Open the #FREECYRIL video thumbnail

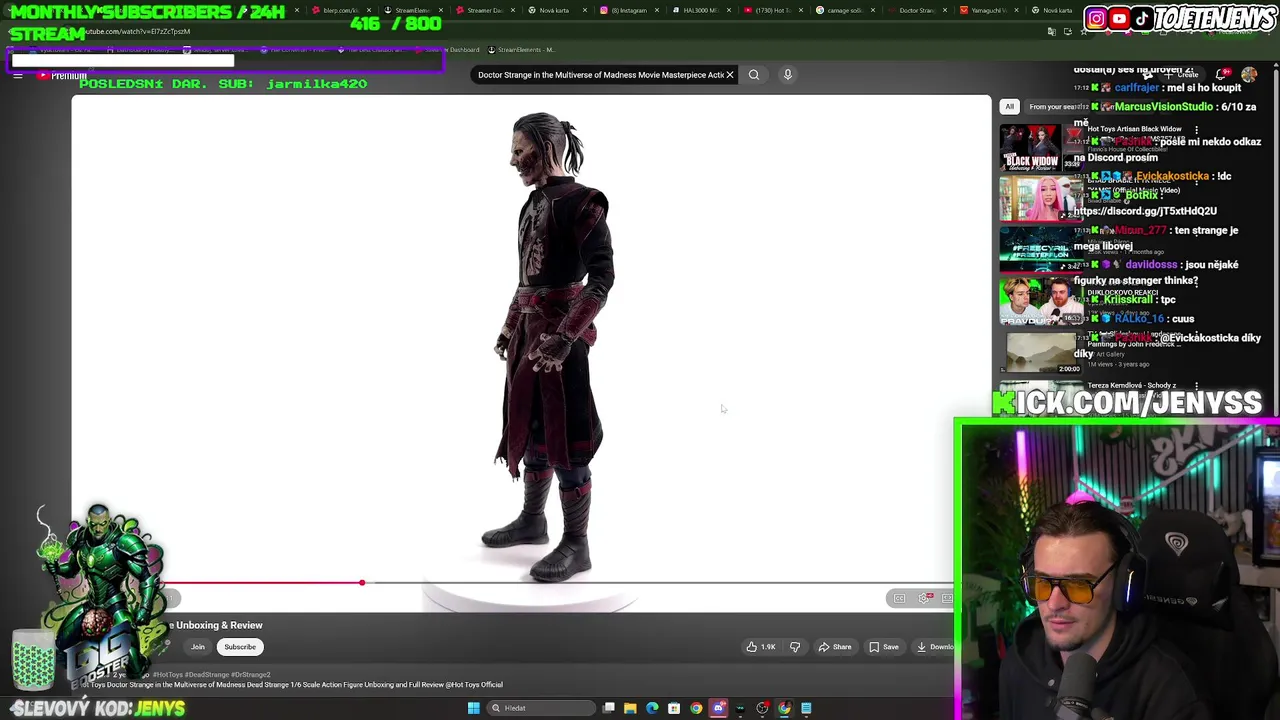click(1040, 249)
